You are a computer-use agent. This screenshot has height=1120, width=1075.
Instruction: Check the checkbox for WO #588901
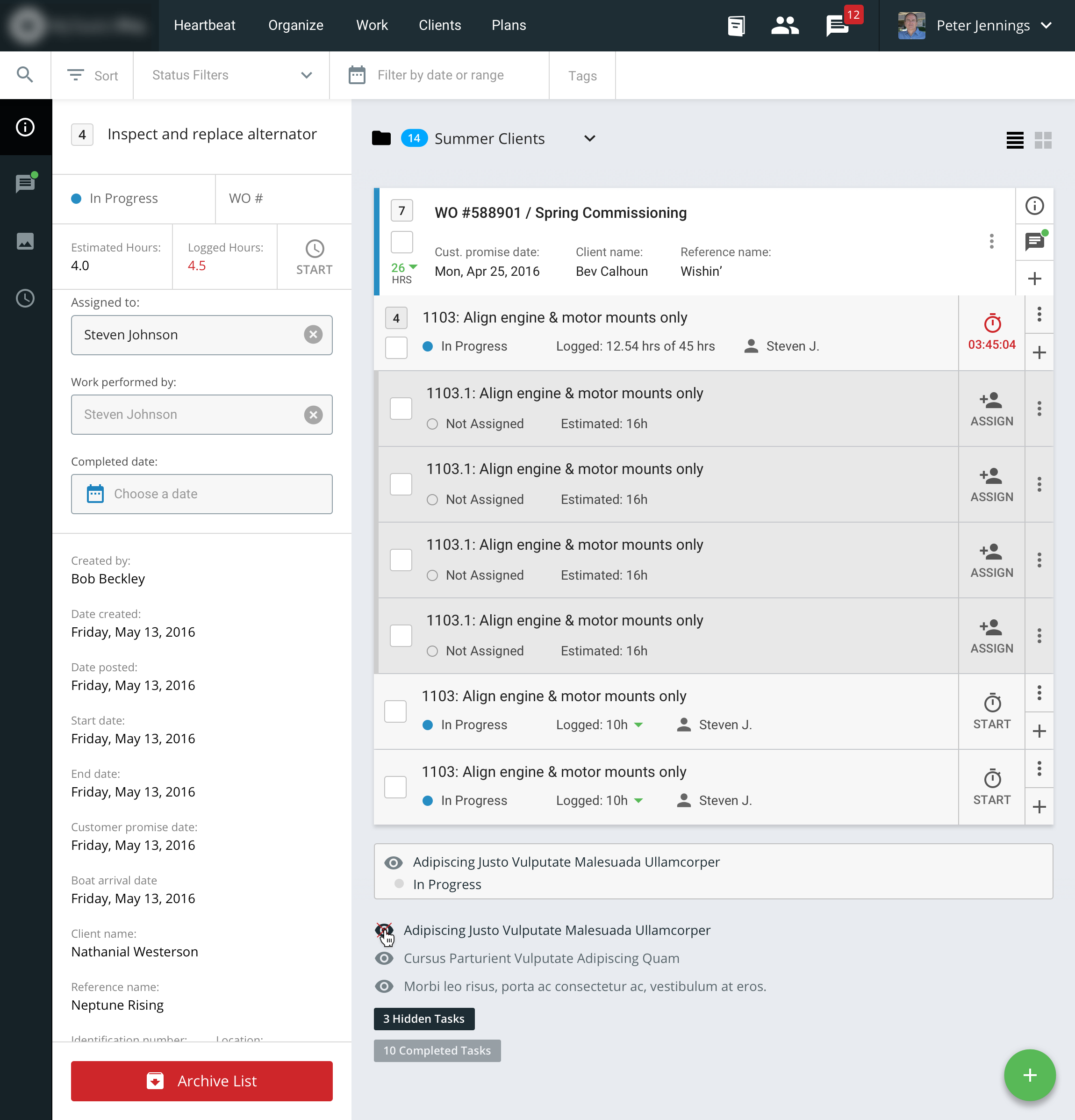click(x=402, y=242)
